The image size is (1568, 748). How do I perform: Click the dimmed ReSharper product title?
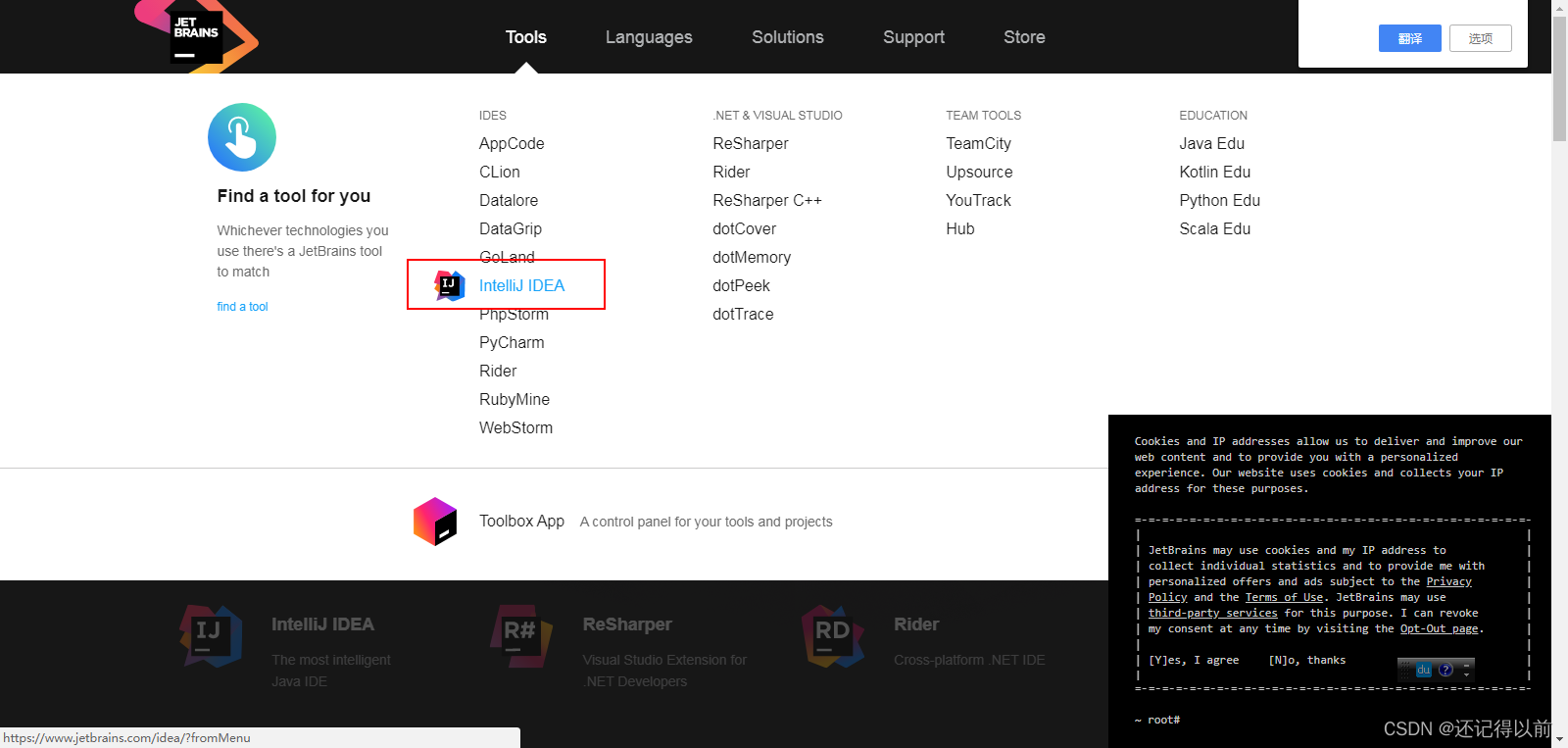(627, 624)
